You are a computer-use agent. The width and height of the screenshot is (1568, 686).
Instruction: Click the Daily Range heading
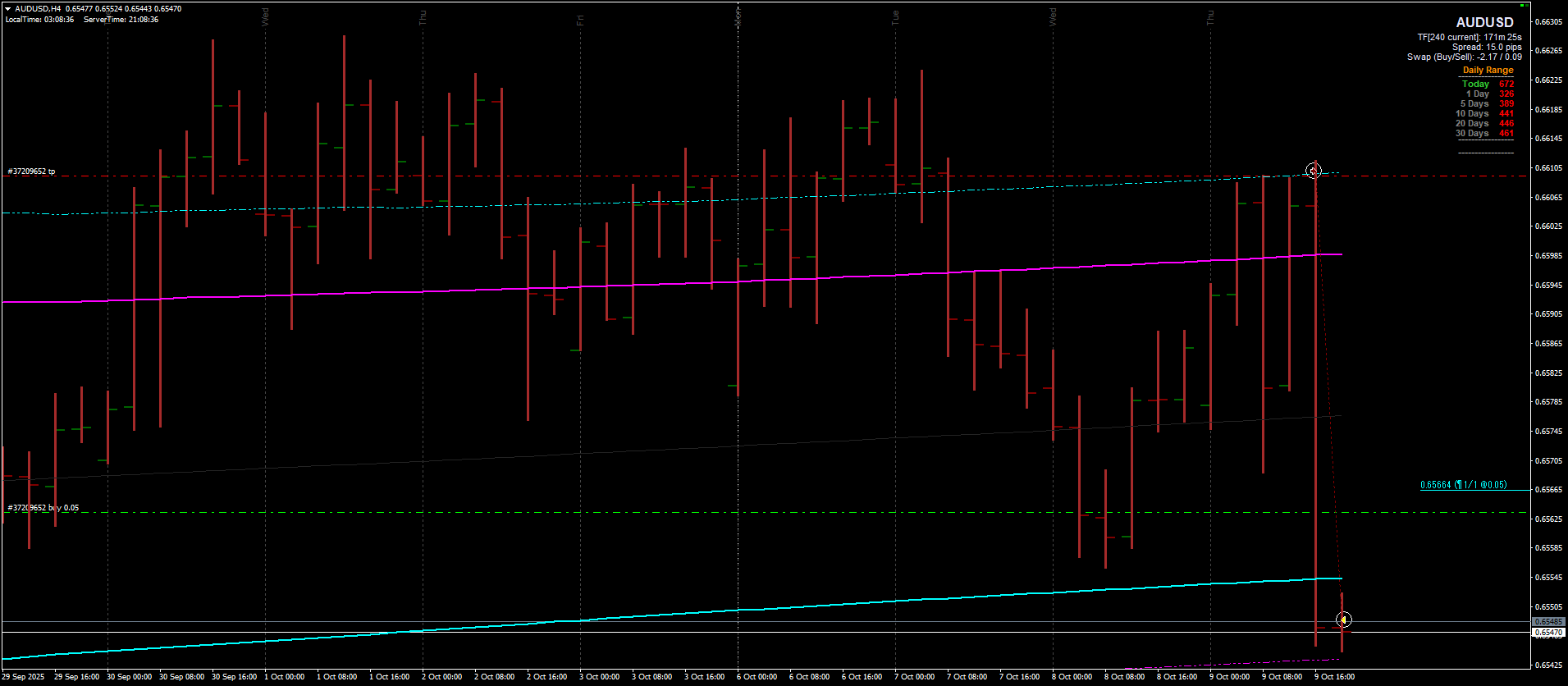[1488, 71]
